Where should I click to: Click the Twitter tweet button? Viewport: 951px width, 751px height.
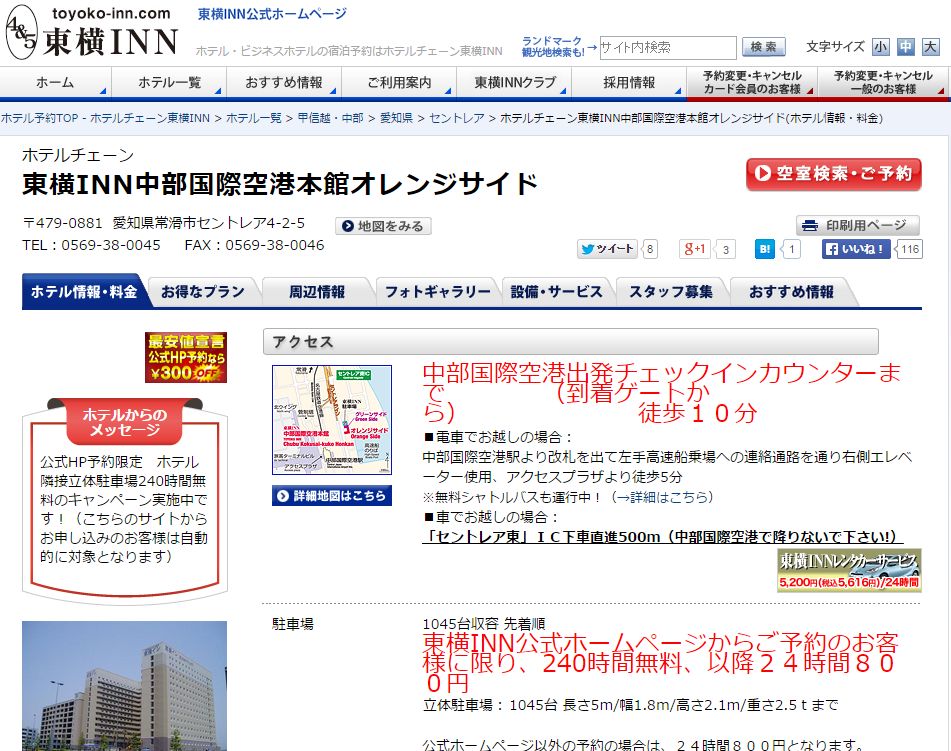607,249
